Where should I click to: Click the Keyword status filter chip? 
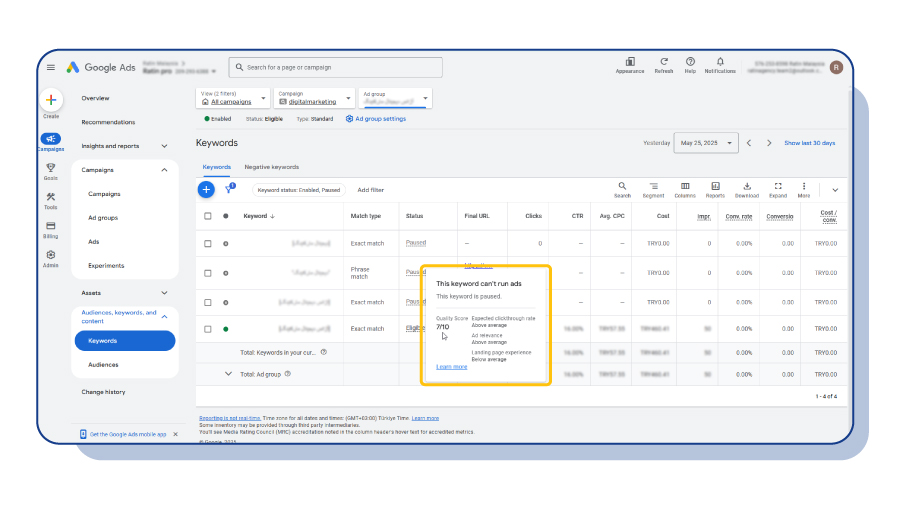pyautogui.click(x=298, y=190)
